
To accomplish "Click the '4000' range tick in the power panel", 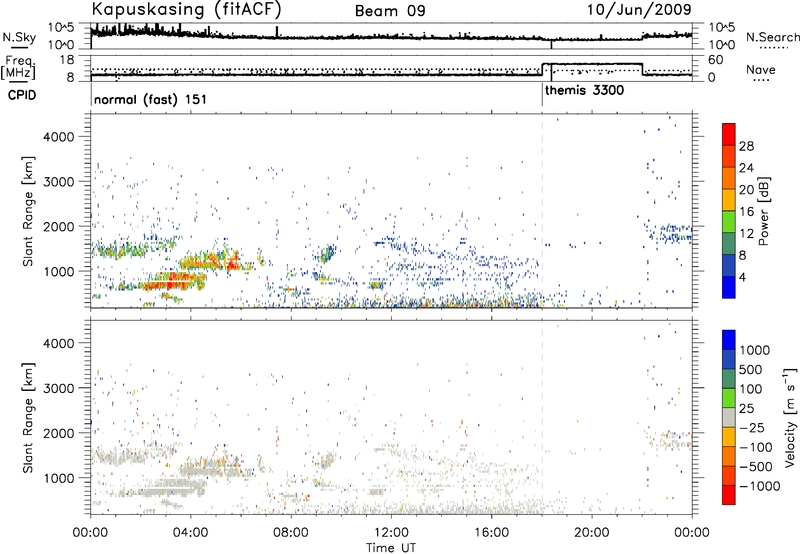I will 58,137.
